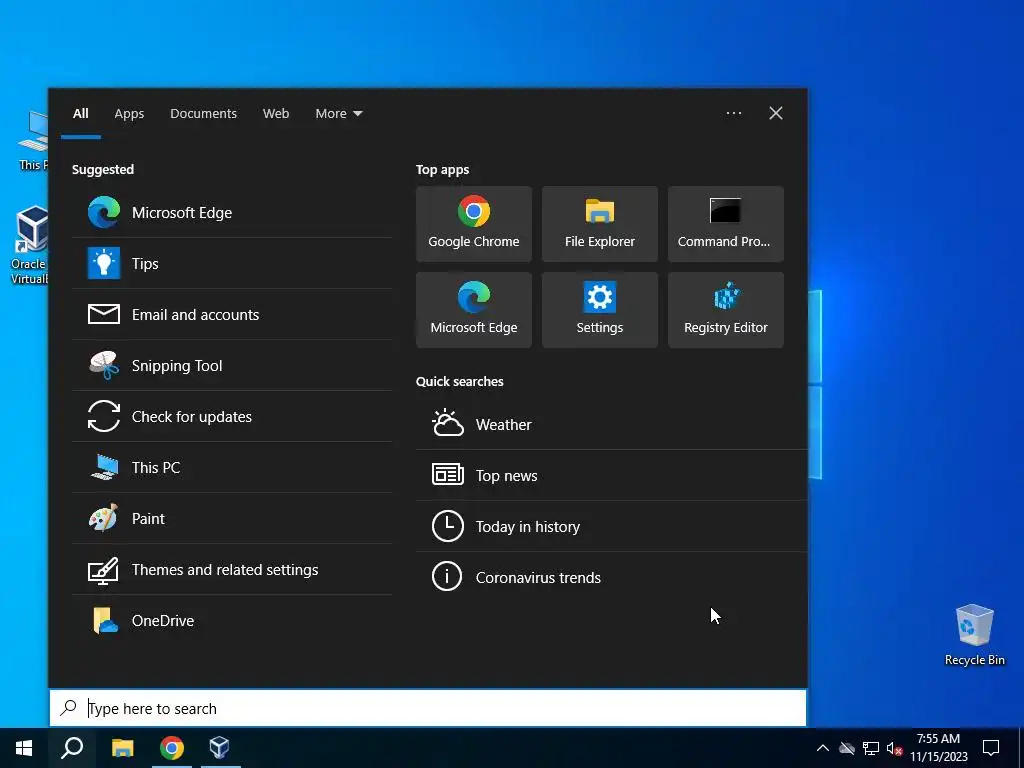Open OneDrive from suggestions

tap(232, 620)
